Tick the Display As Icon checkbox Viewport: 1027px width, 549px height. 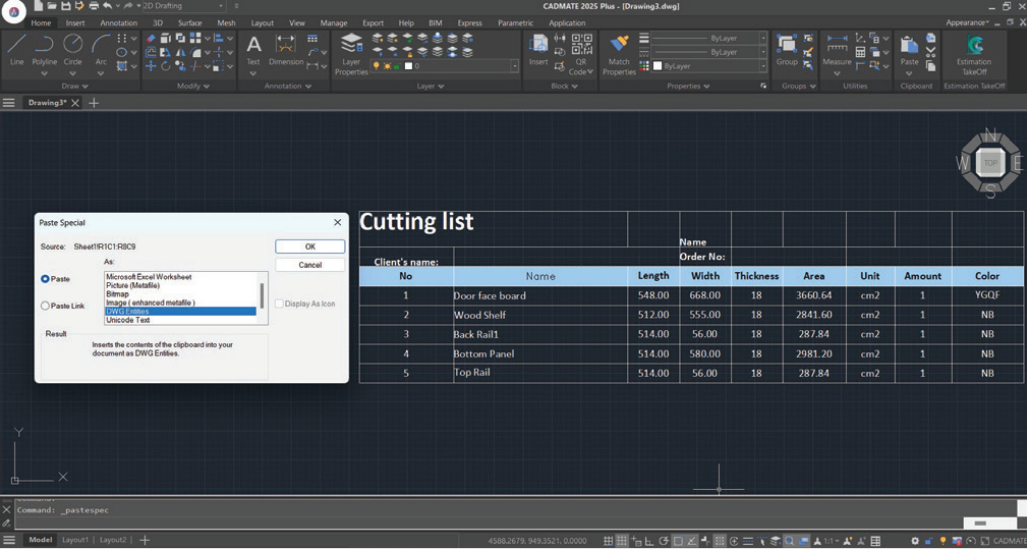point(279,304)
